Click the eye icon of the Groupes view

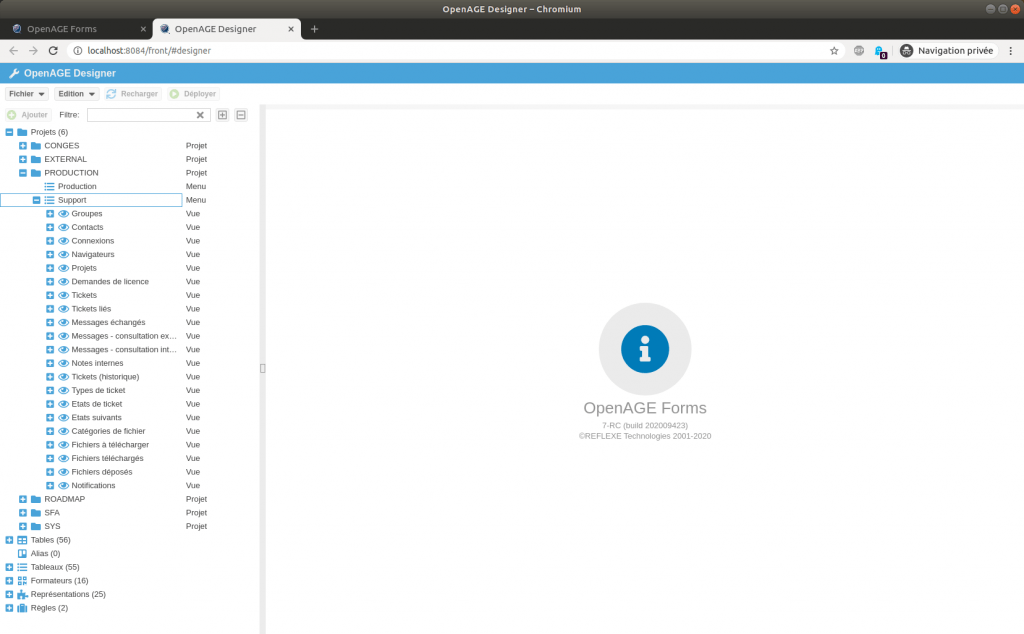coord(63,214)
